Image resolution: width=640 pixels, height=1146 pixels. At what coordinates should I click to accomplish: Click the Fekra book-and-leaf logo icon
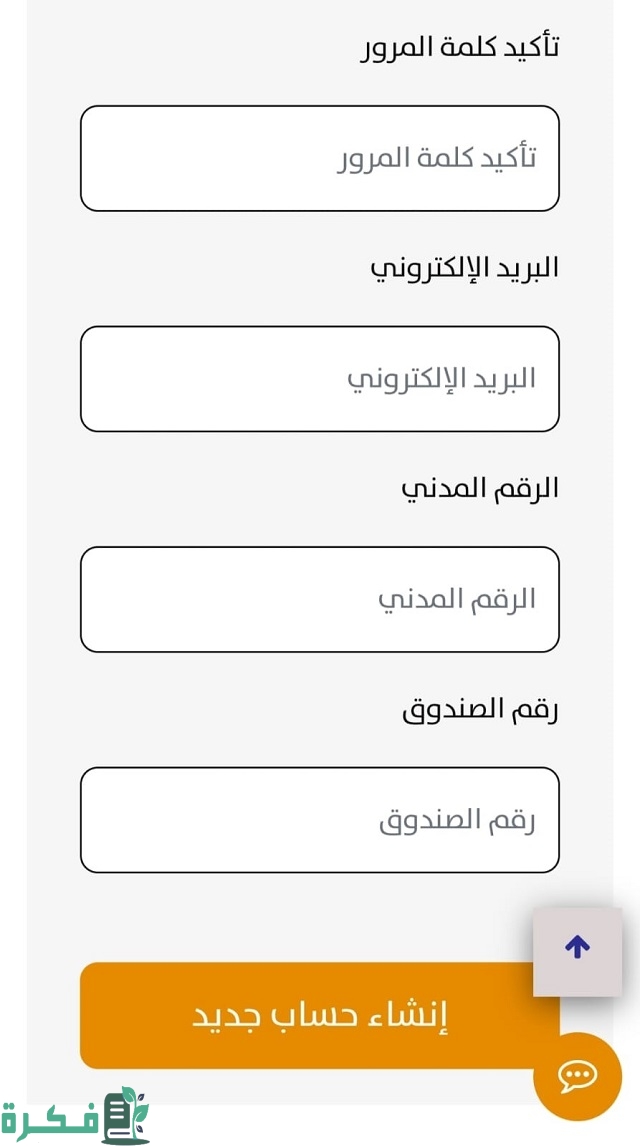(126, 1115)
